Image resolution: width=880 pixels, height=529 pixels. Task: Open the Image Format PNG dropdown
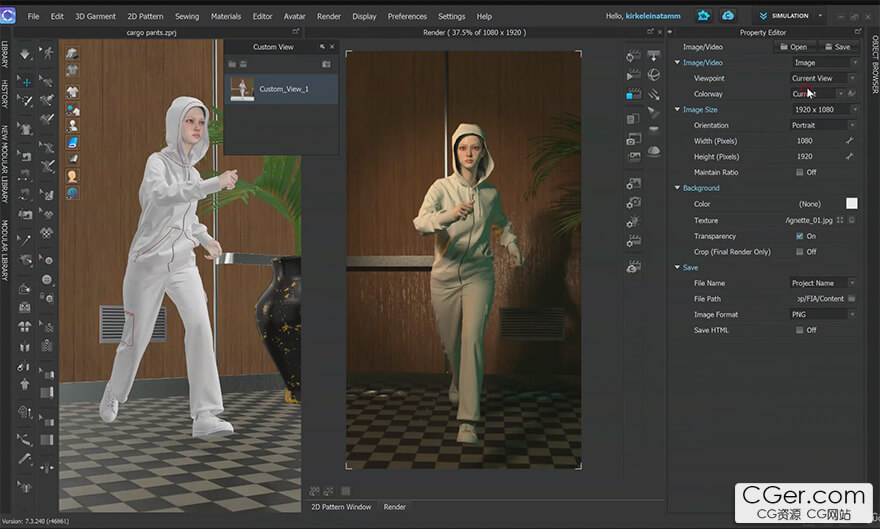823,315
